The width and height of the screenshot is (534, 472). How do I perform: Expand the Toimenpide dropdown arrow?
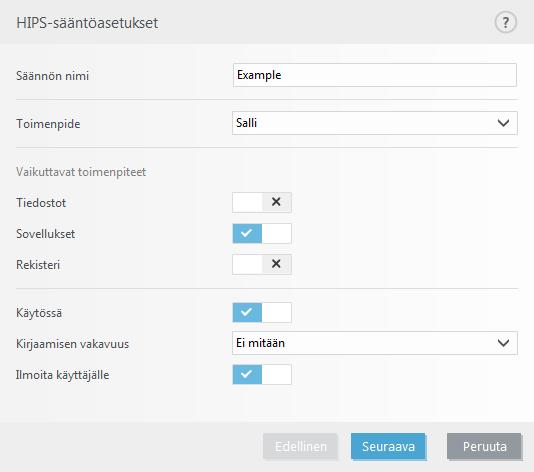[503, 123]
